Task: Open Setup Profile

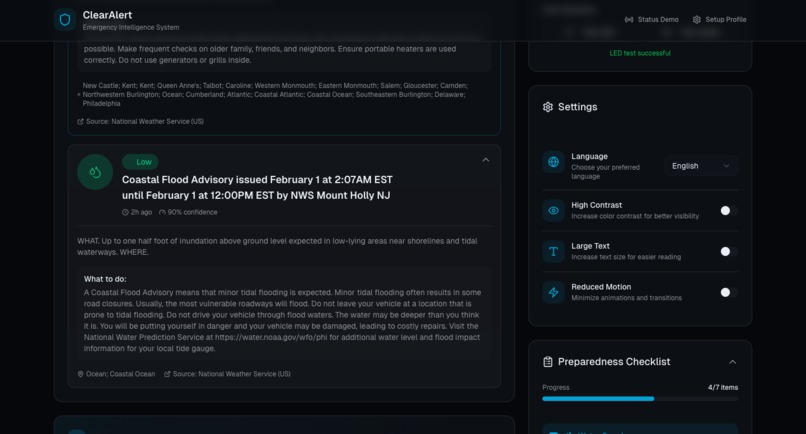Action: click(719, 20)
